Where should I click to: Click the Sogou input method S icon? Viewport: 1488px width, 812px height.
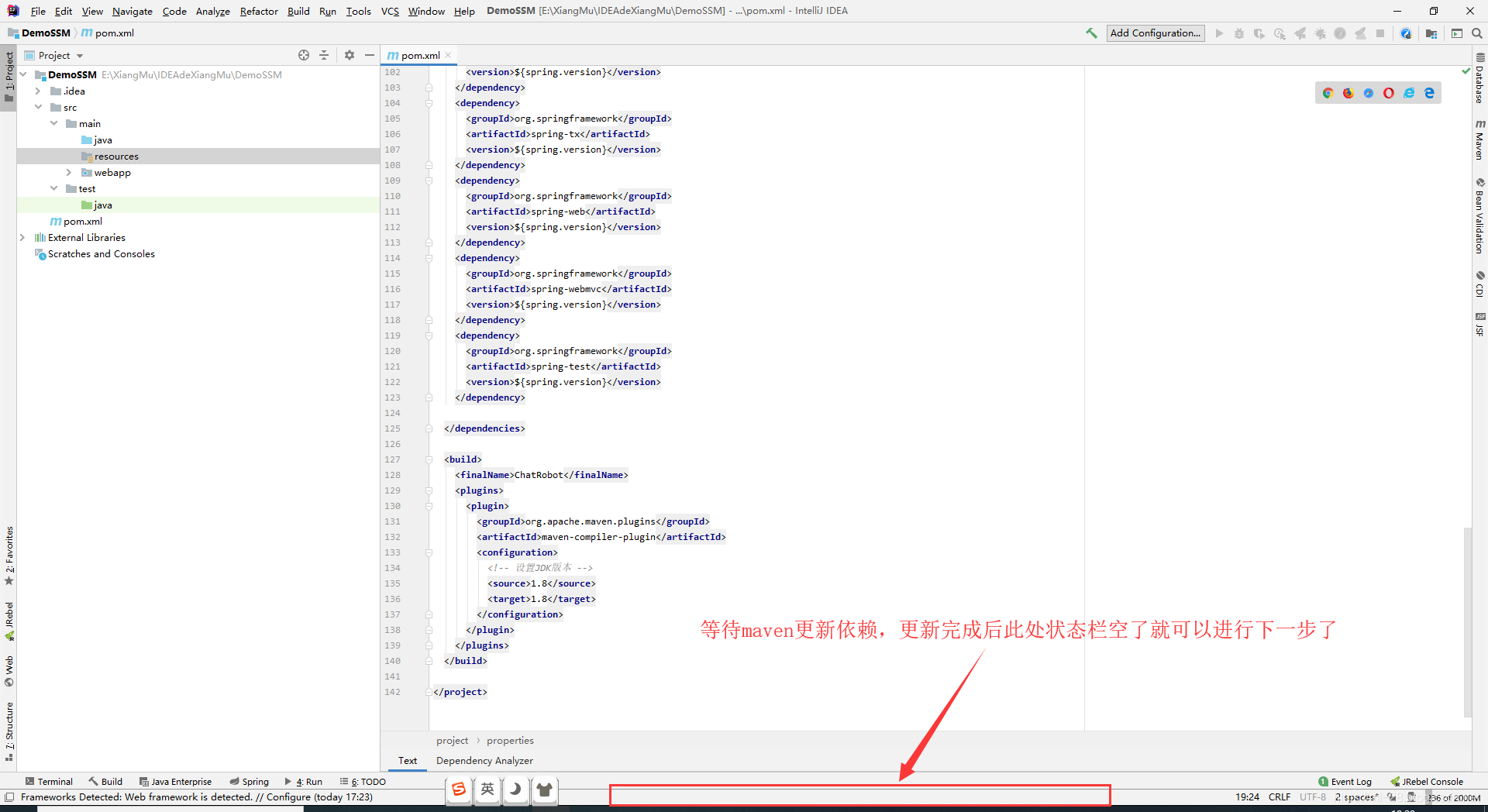tap(459, 790)
